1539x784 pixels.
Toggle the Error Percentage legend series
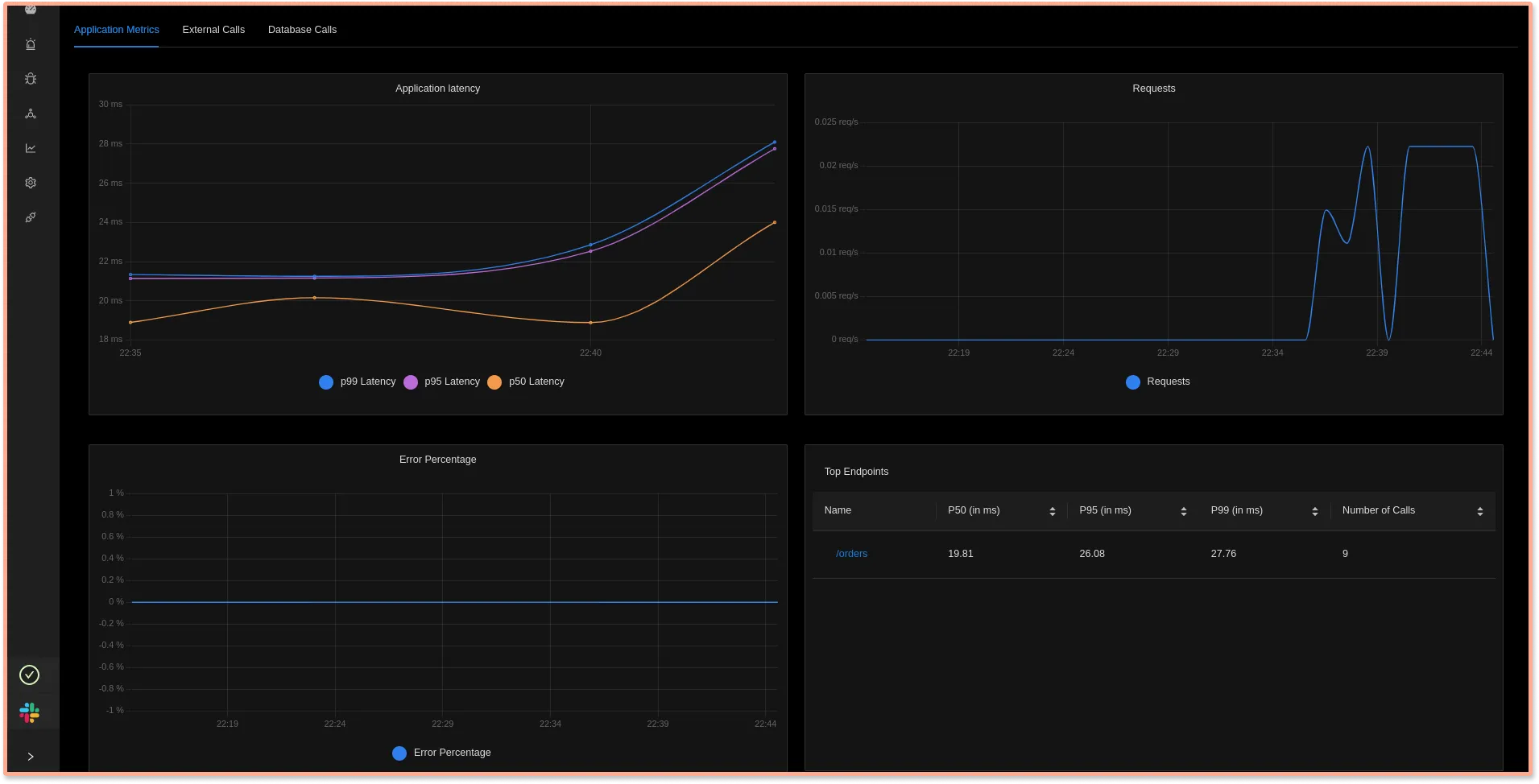[441, 753]
